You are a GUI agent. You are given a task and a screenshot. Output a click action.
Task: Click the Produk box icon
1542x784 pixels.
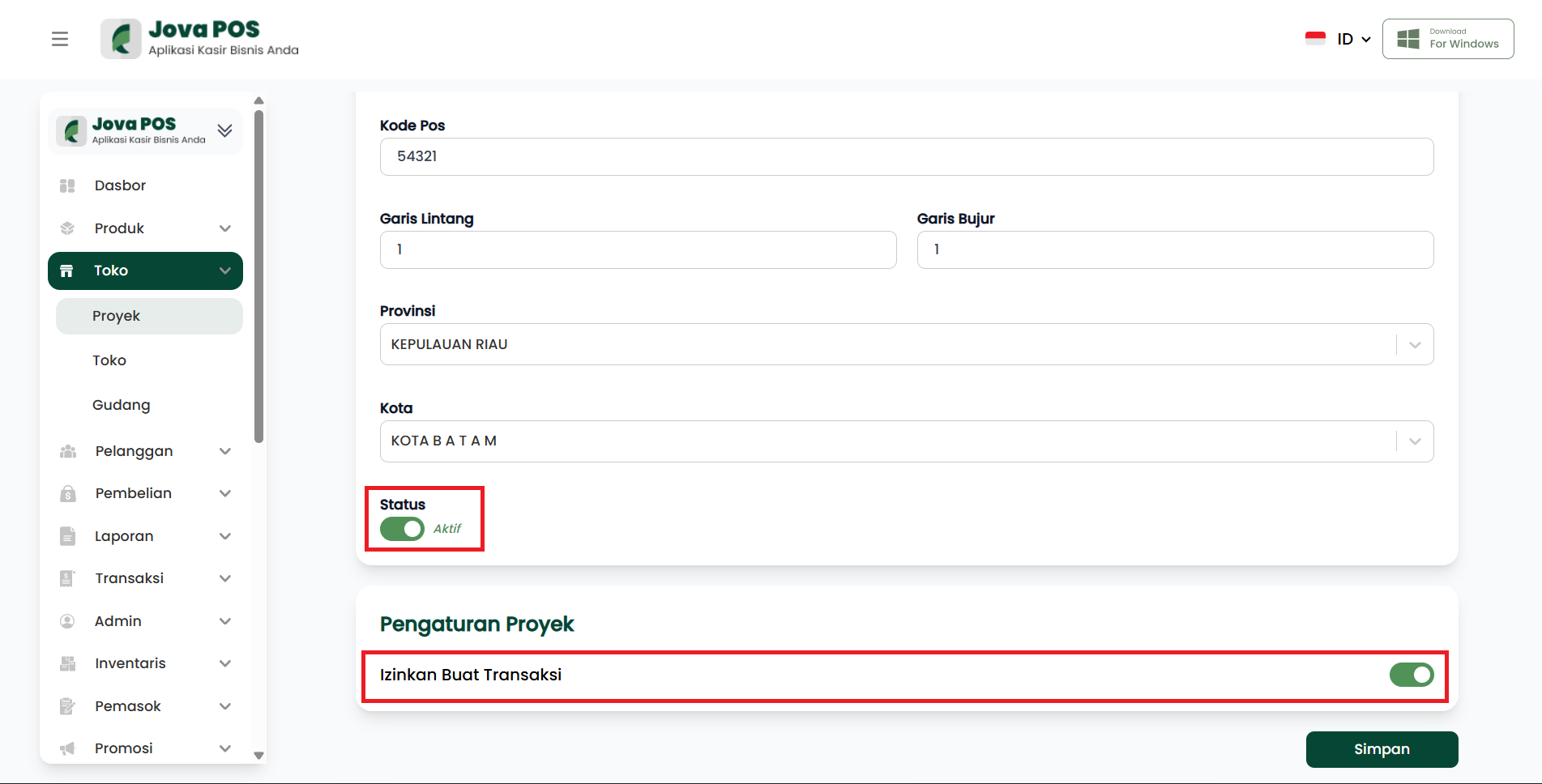[67, 228]
